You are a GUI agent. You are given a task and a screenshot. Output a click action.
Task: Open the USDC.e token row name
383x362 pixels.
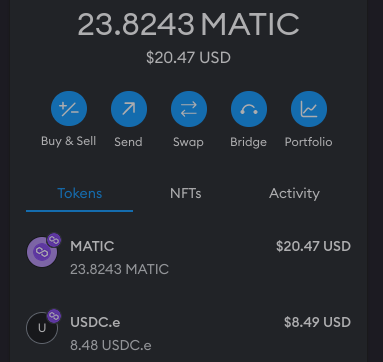click(x=95, y=322)
